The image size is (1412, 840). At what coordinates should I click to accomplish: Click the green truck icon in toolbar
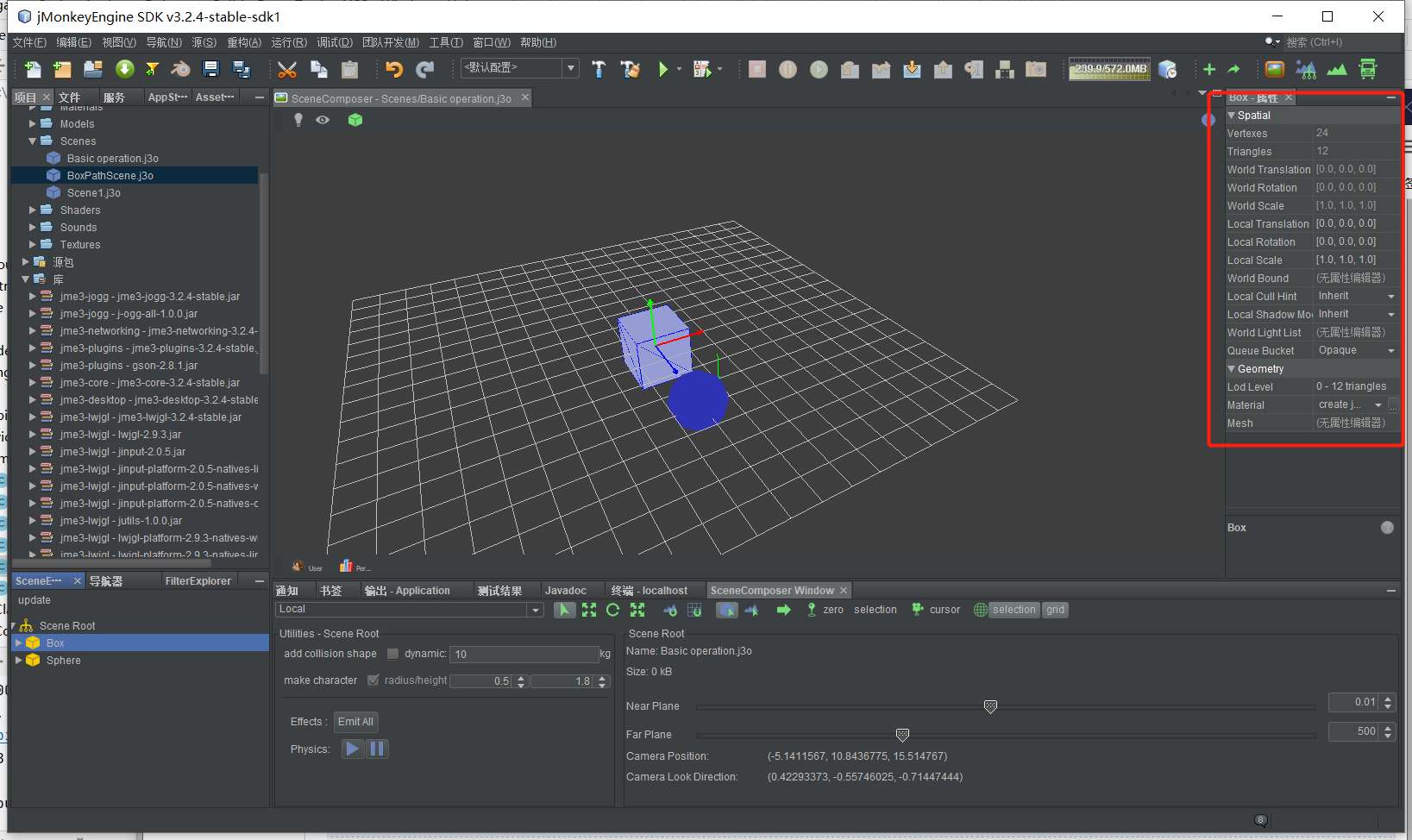1368,70
